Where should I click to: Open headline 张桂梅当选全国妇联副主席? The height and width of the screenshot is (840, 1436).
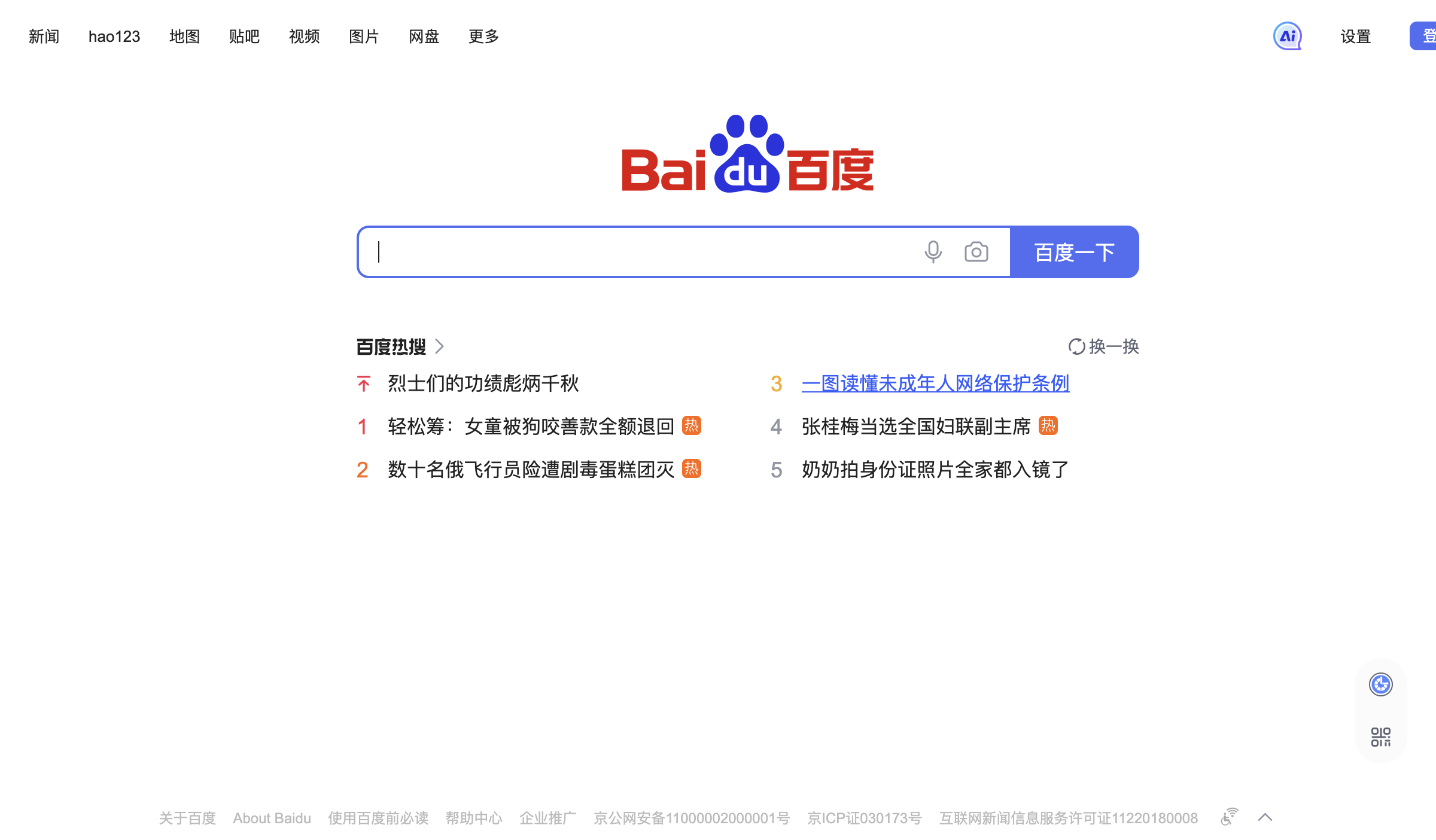916,427
